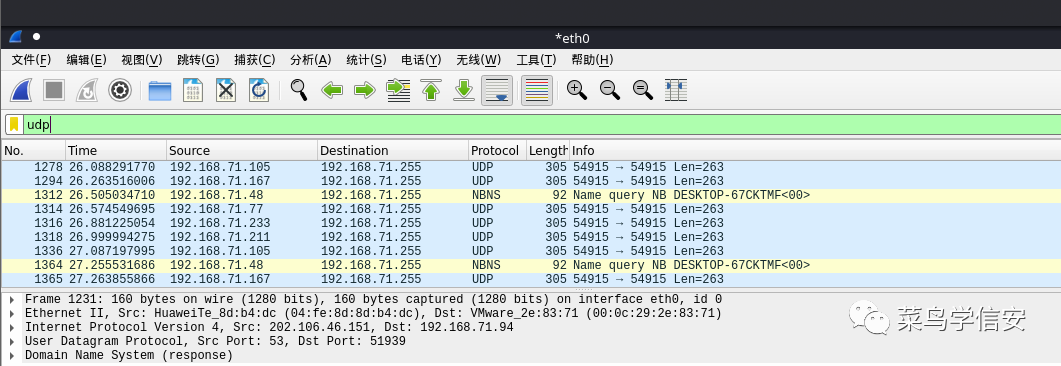This screenshot has height=366, width=1061.
Task: Toggle auto-scroll during live capture
Action: (x=497, y=90)
